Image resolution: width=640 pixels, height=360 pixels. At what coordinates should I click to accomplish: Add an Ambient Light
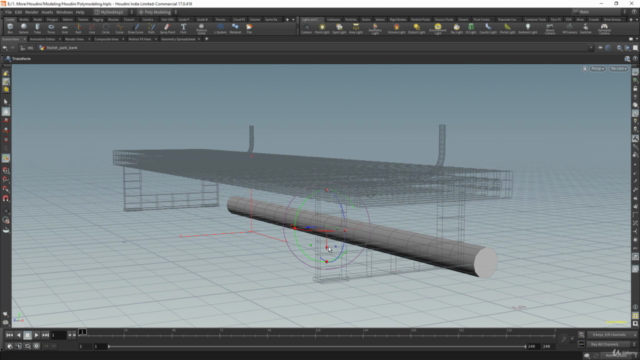point(528,28)
